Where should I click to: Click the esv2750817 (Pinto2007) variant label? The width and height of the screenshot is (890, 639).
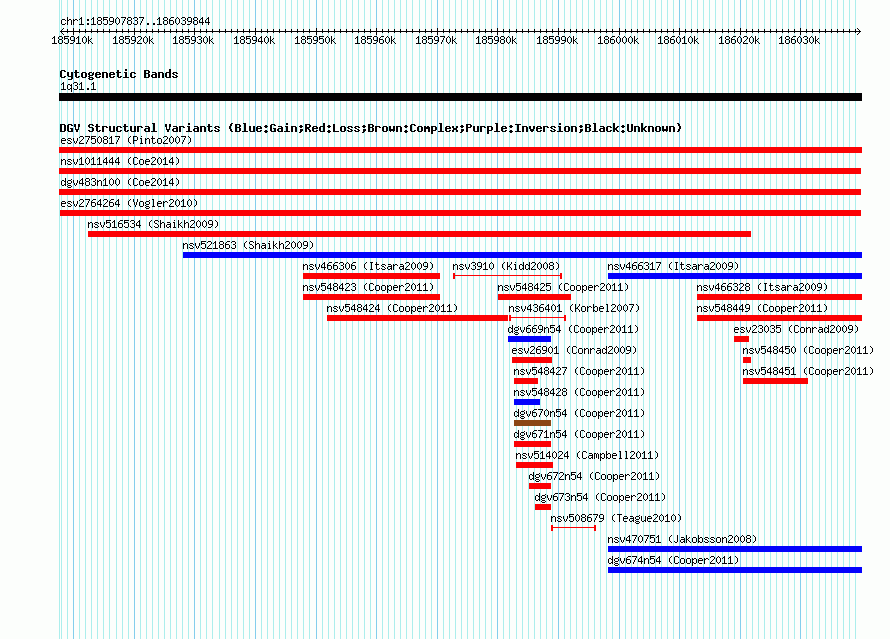pyautogui.click(x=126, y=140)
